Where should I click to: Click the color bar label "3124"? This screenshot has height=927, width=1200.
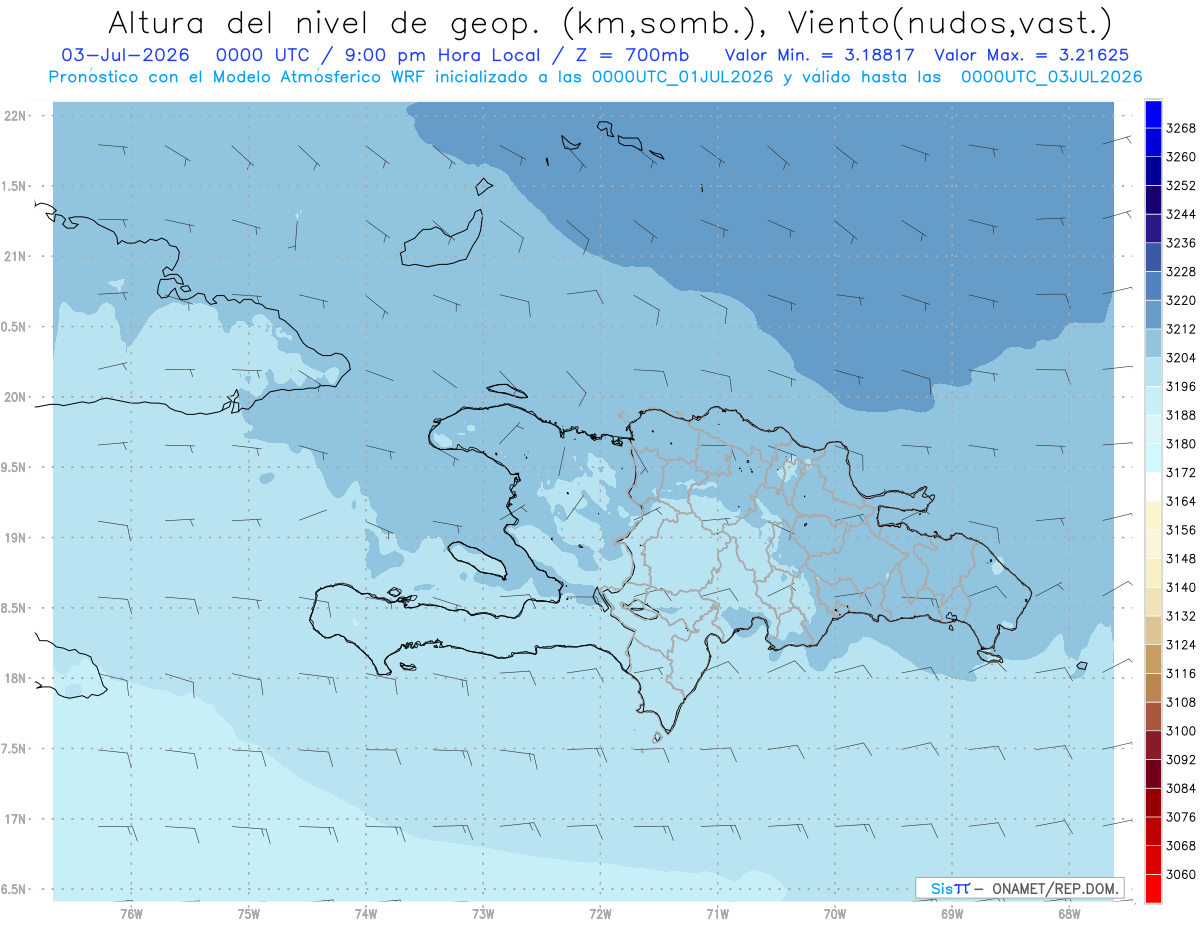tap(1180, 644)
